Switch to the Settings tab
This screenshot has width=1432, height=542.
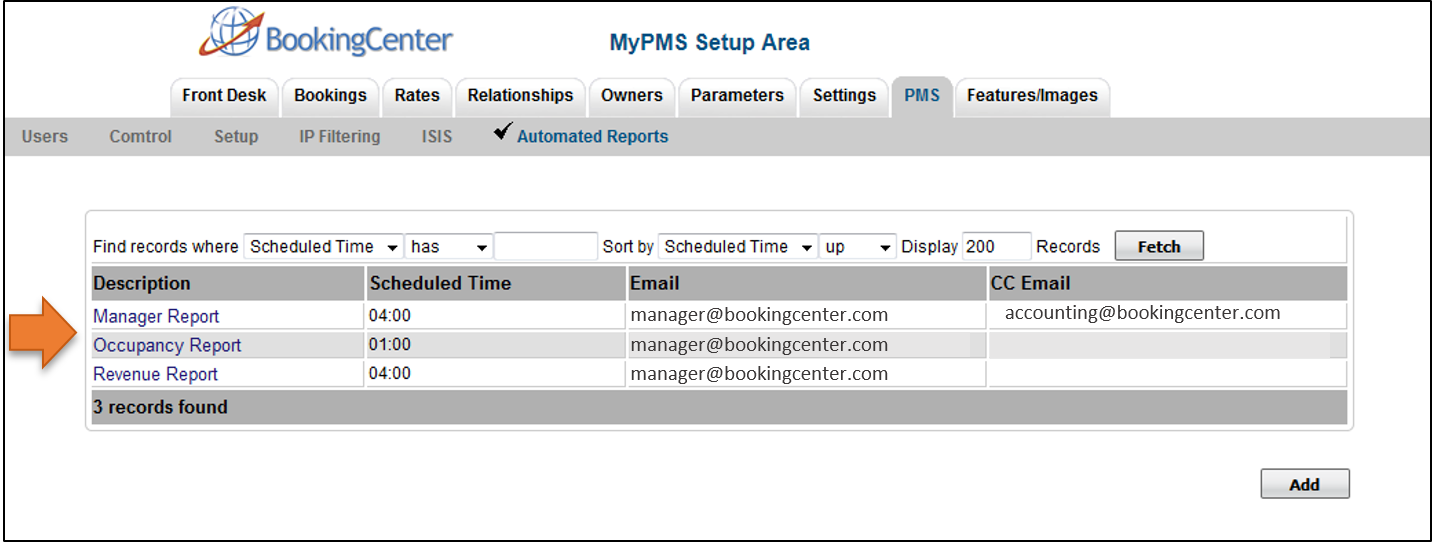pos(844,96)
